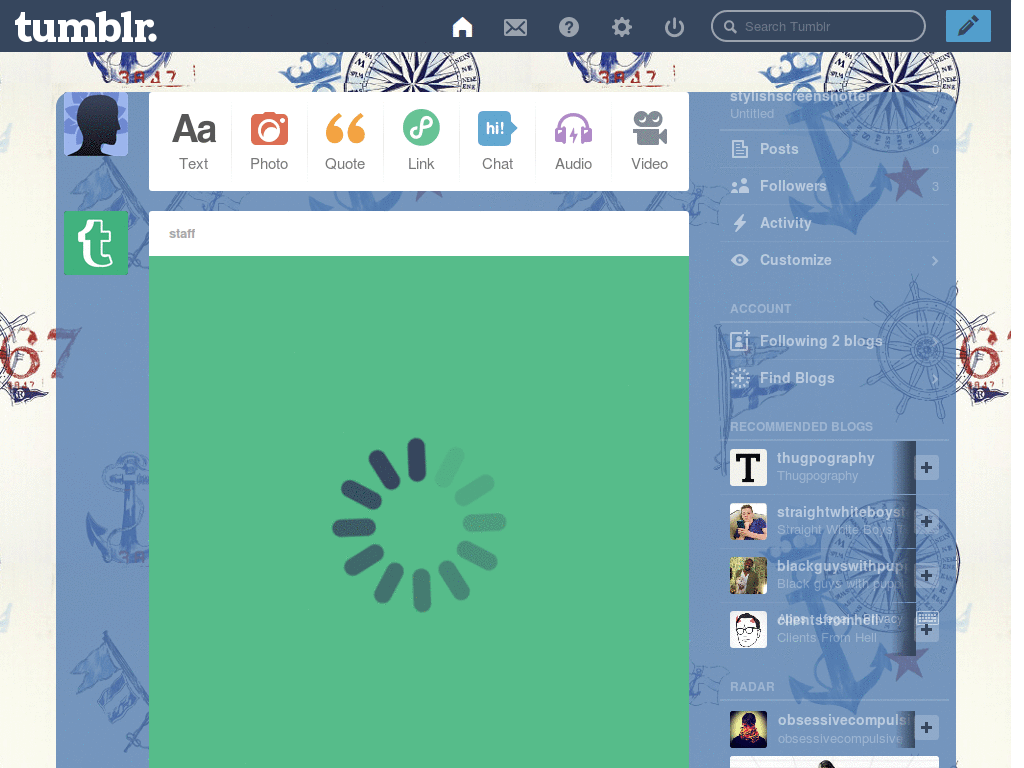Follow obsessivecompulsive radar blog with plus
Screen dimensions: 1024x768
click(926, 728)
